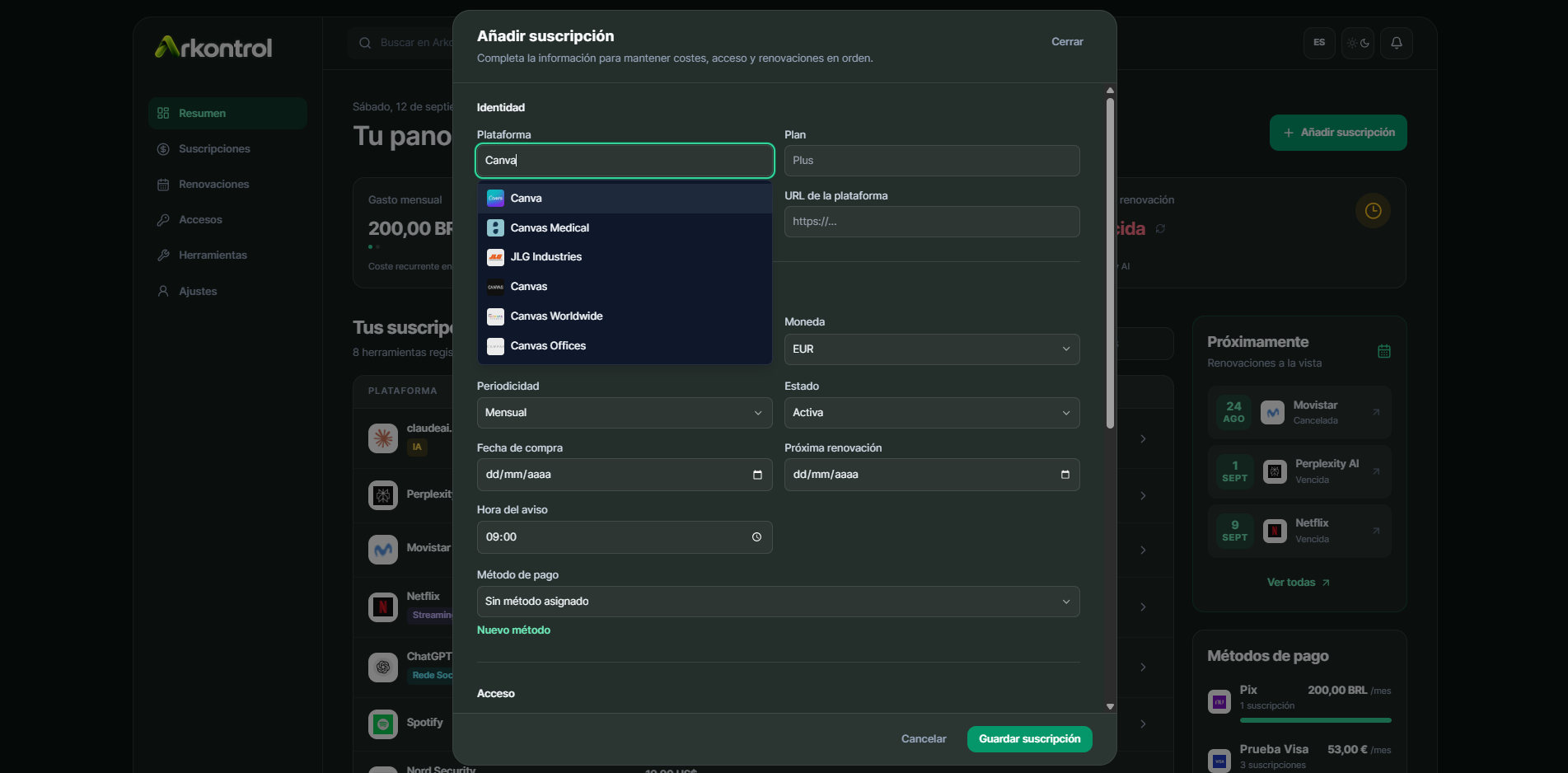Expand the Estado Activa dropdown

pos(932,413)
